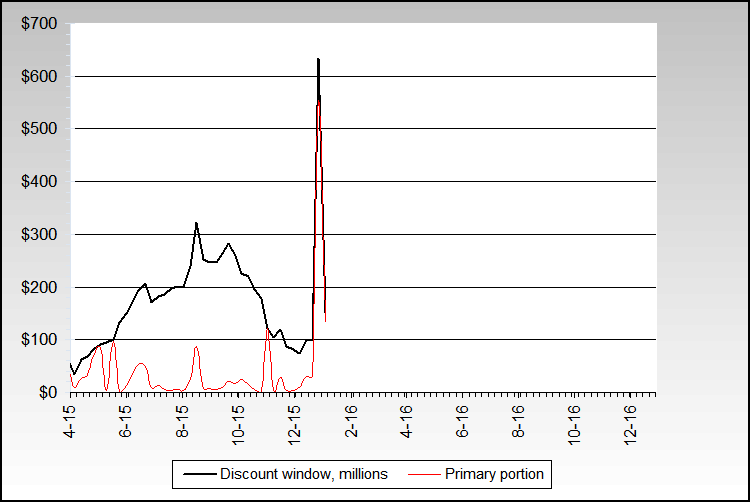Click the $0 y-axis label
Viewport: 750px width, 502px height.
pos(48,393)
